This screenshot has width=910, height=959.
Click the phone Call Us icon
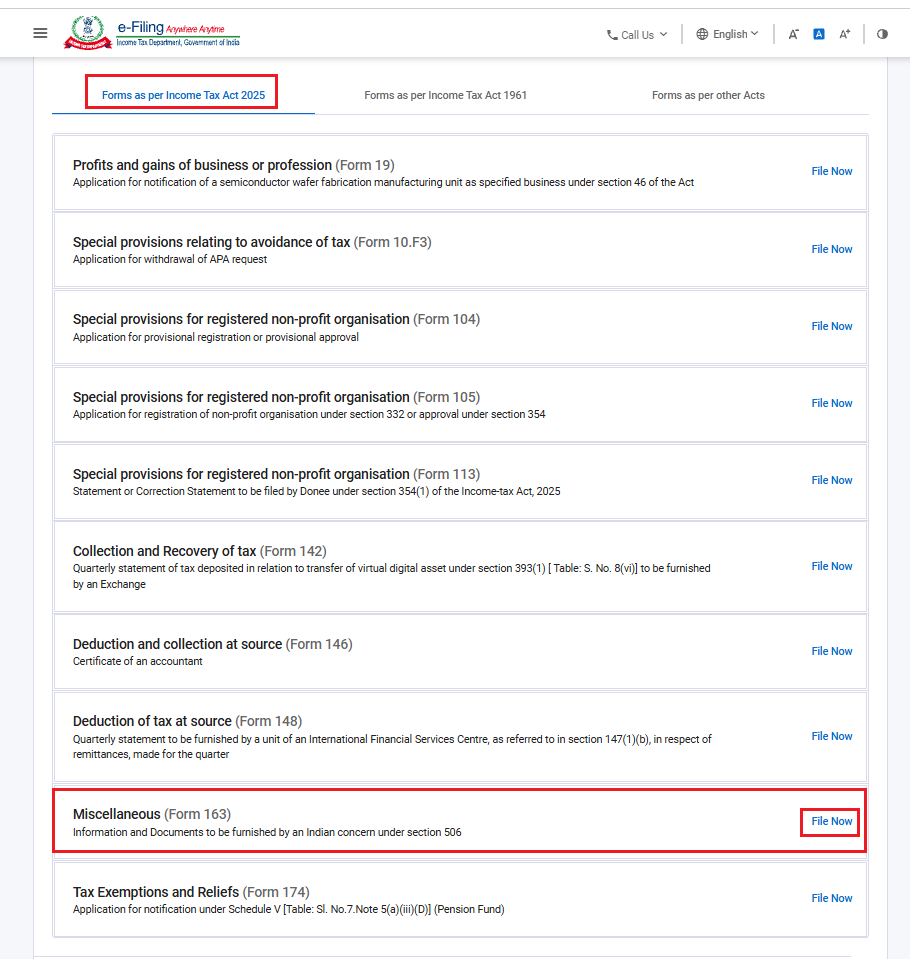pos(612,35)
